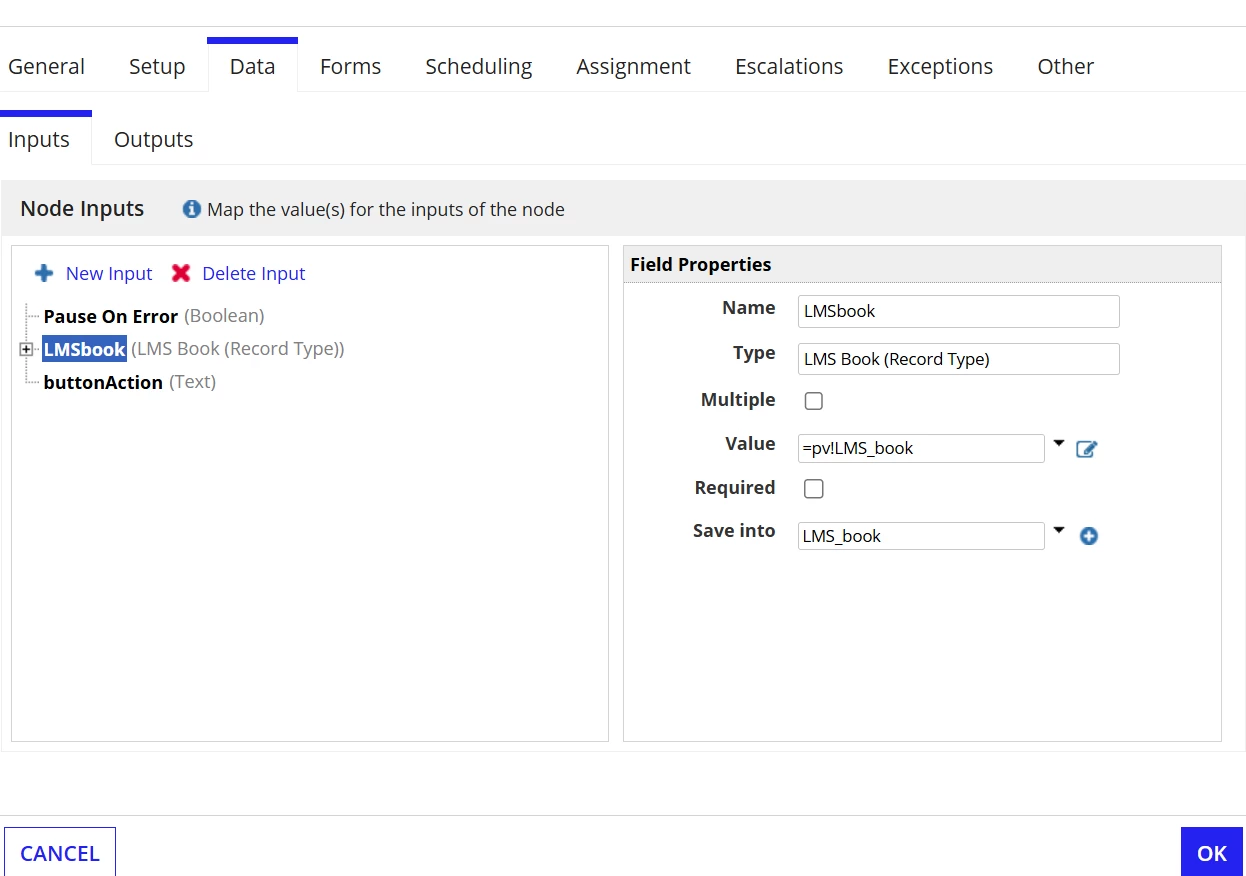This screenshot has height=876, width=1246.
Task: Click the plus icon beside Save into
Action: 1089,536
